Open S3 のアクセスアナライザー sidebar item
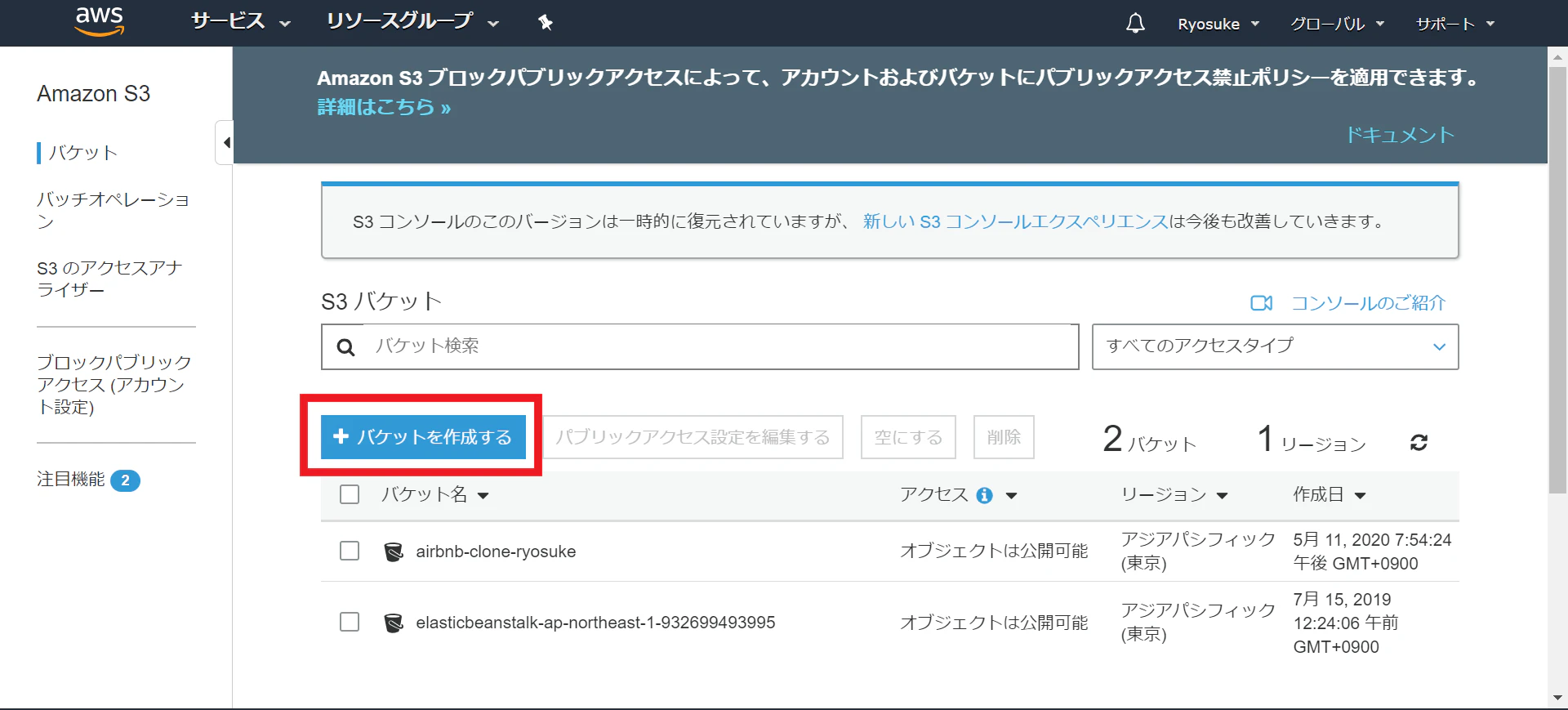 109,279
